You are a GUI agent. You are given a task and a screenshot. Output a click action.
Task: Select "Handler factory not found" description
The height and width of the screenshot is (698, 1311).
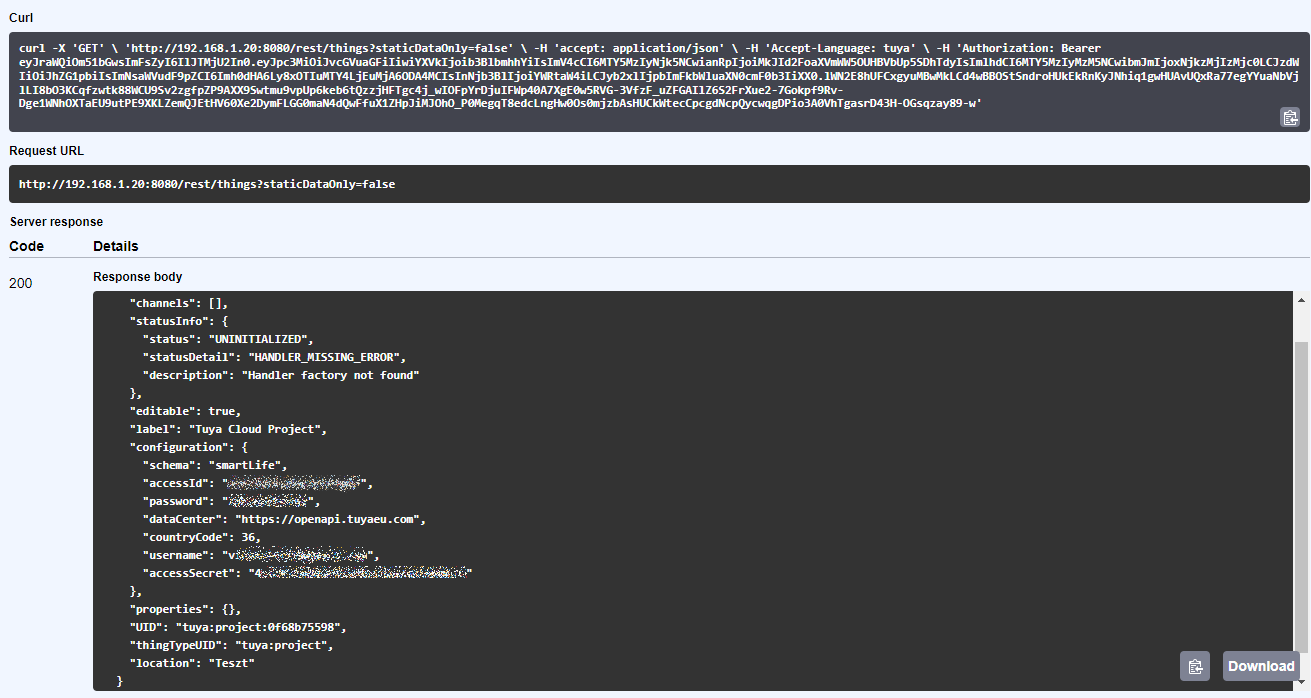(x=330, y=375)
